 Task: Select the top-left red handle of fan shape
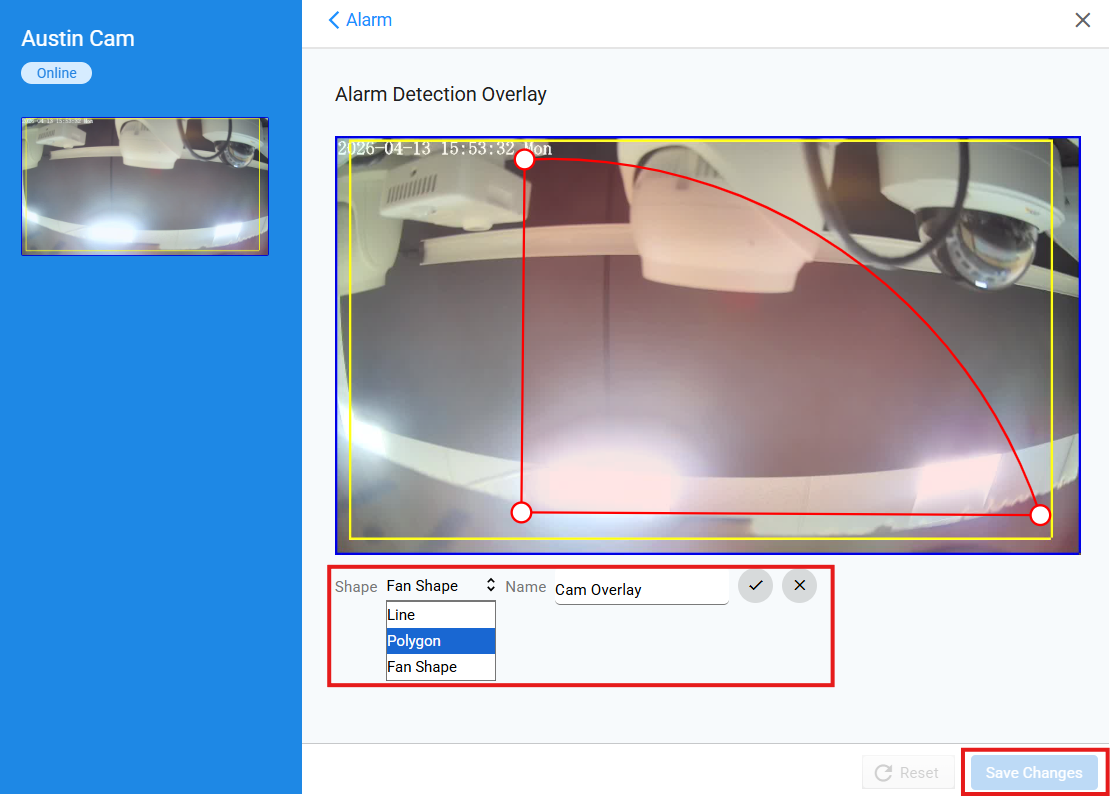pos(525,159)
